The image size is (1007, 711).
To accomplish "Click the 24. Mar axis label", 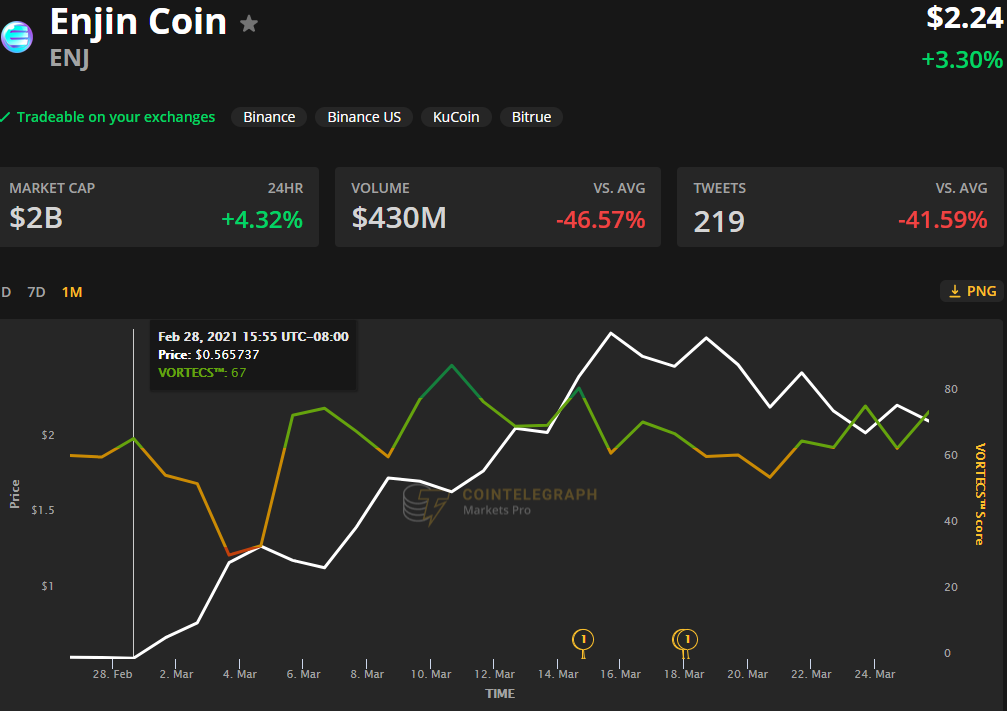I will tap(875, 674).
